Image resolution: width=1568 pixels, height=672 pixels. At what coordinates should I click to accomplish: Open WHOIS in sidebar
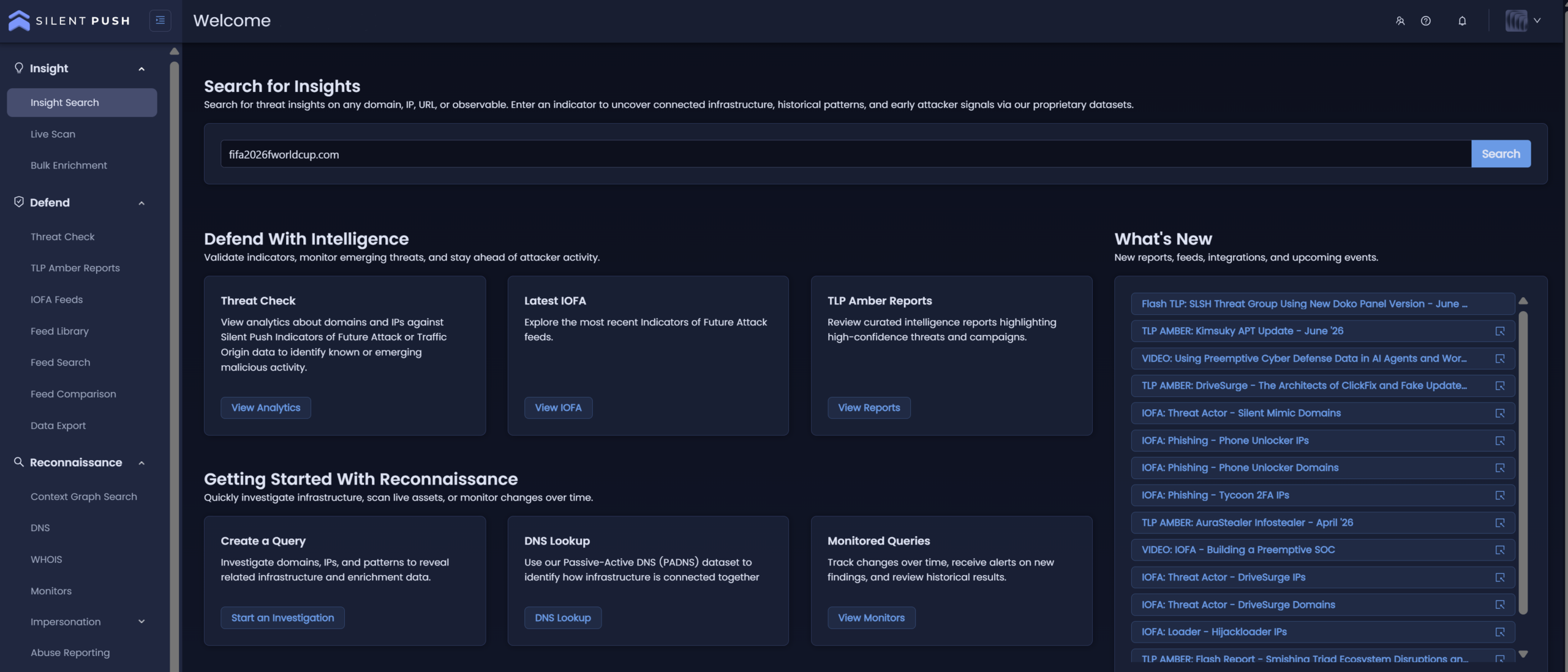coord(47,559)
